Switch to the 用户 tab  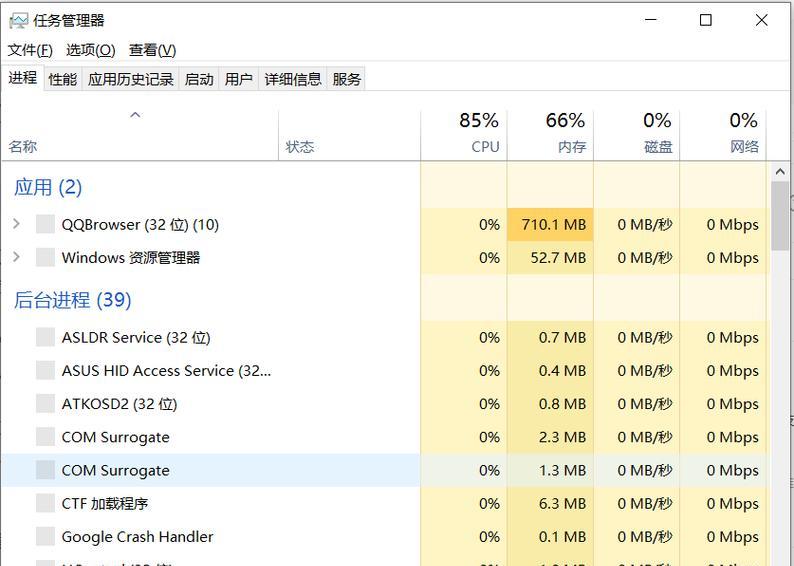(x=239, y=79)
